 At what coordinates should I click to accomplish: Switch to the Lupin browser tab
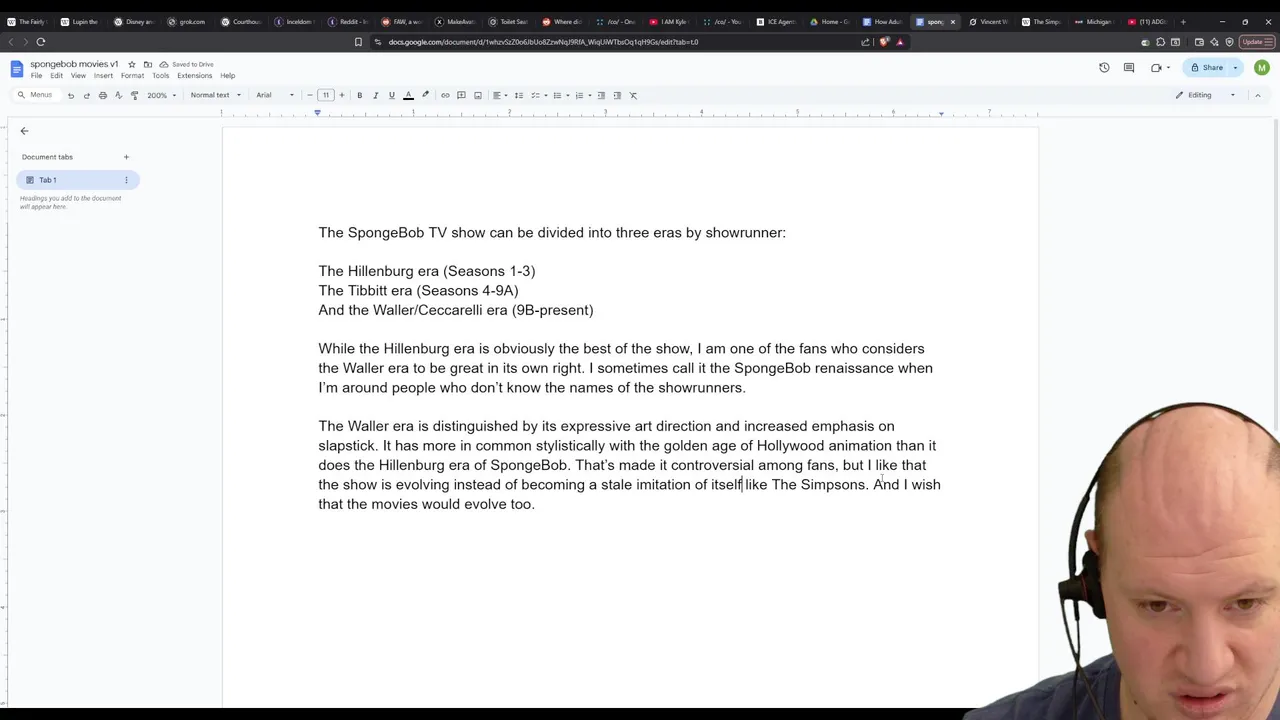click(80, 21)
